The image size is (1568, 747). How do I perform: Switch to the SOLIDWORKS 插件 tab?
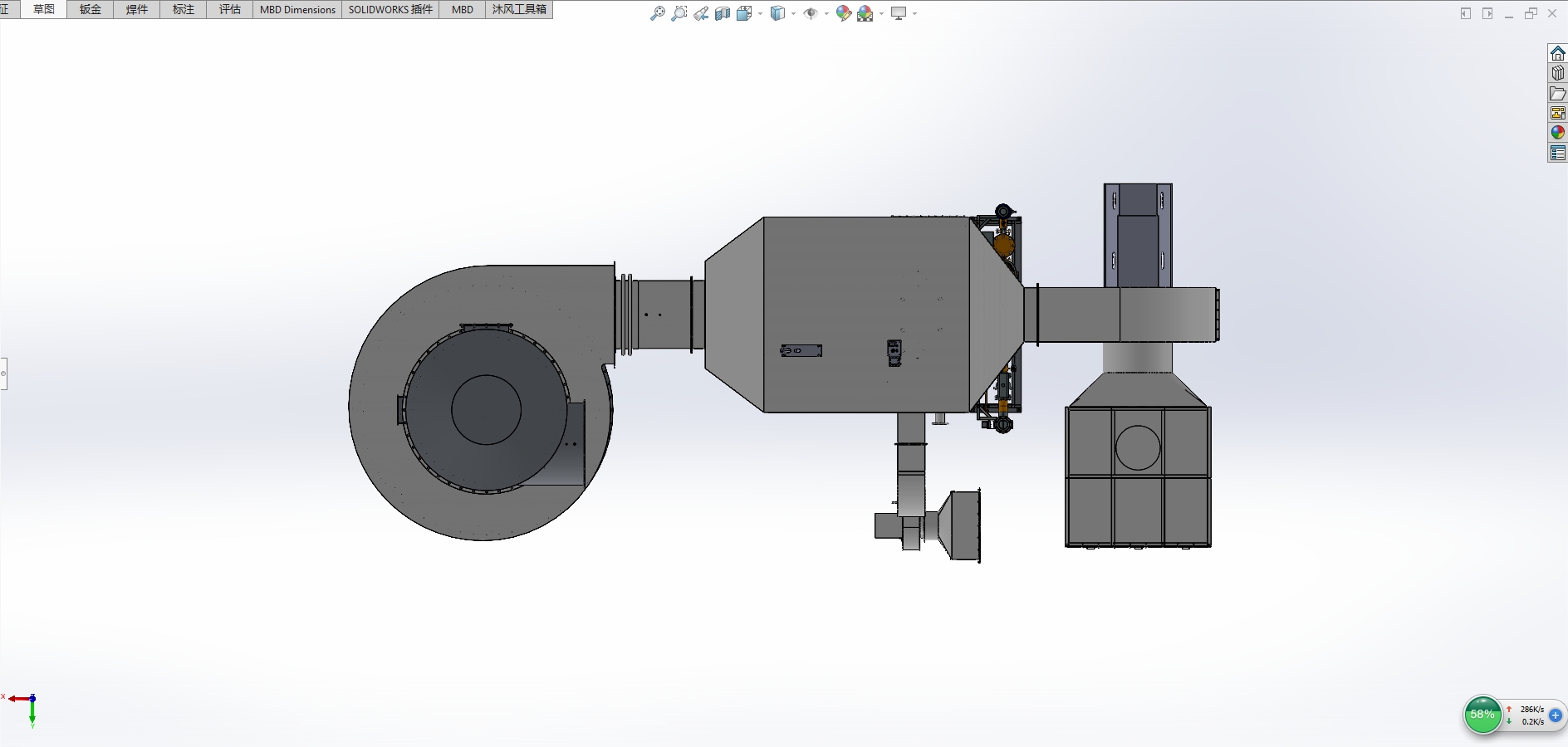[390, 9]
